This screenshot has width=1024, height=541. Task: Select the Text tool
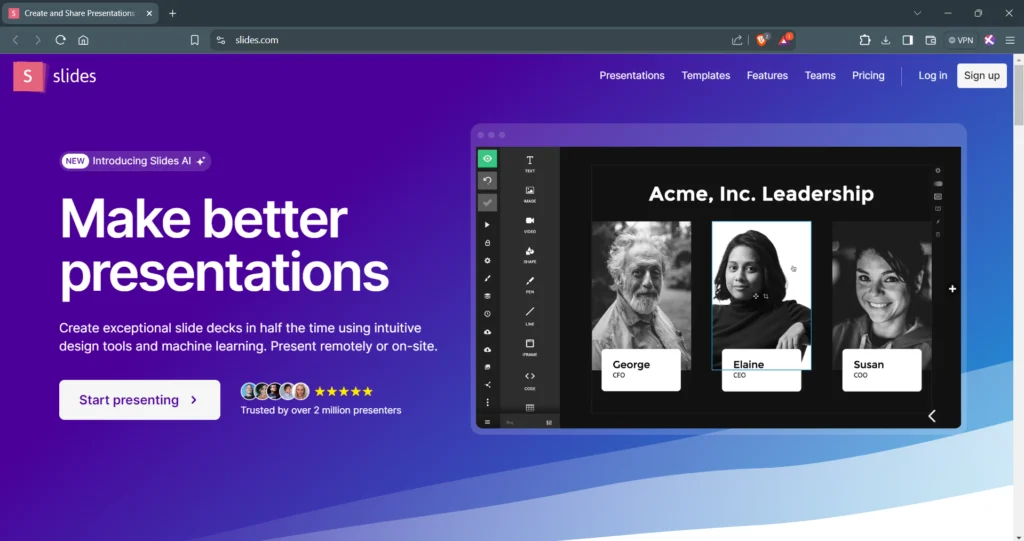[x=530, y=163]
